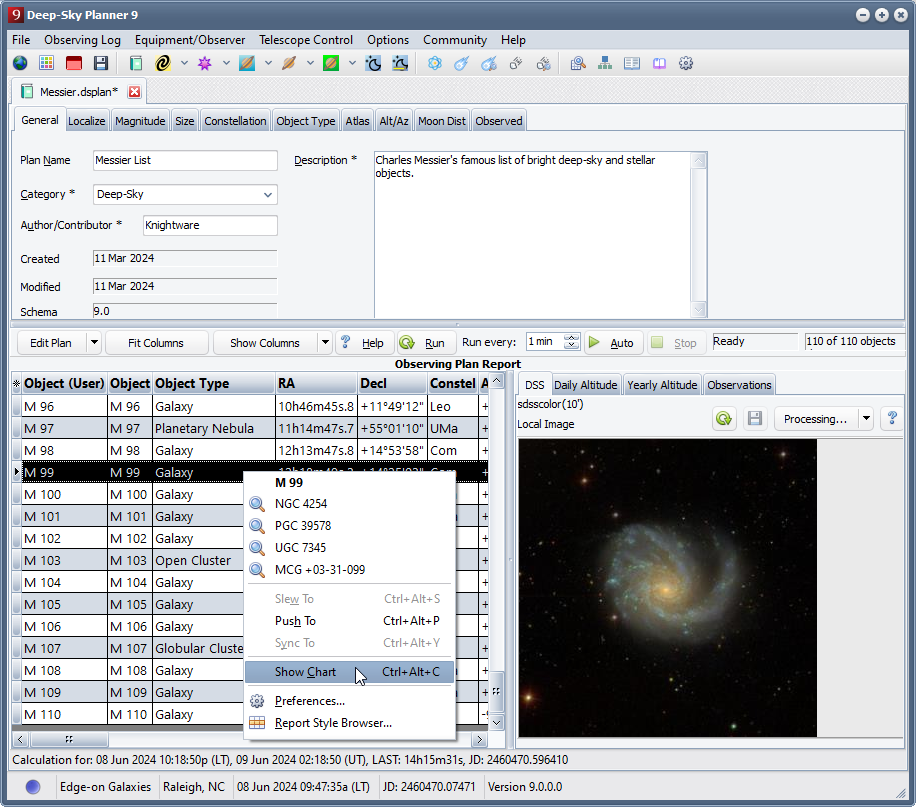Click the Plan Name text field

click(x=185, y=161)
